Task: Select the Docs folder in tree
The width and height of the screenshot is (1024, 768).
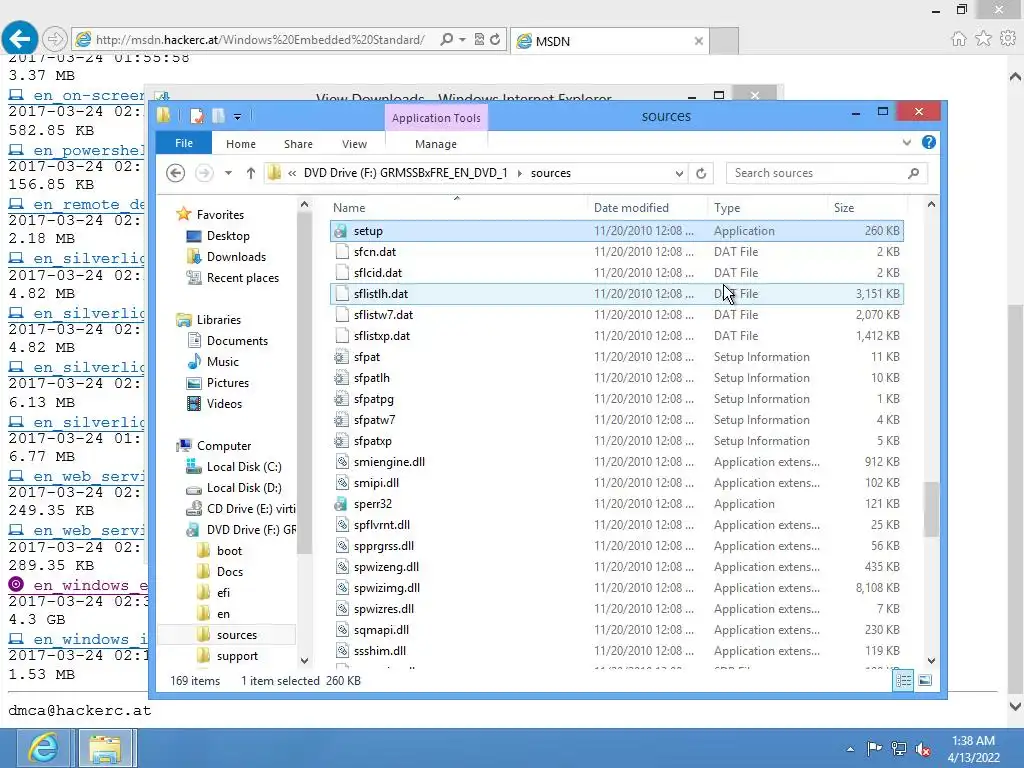Action: coord(230,571)
